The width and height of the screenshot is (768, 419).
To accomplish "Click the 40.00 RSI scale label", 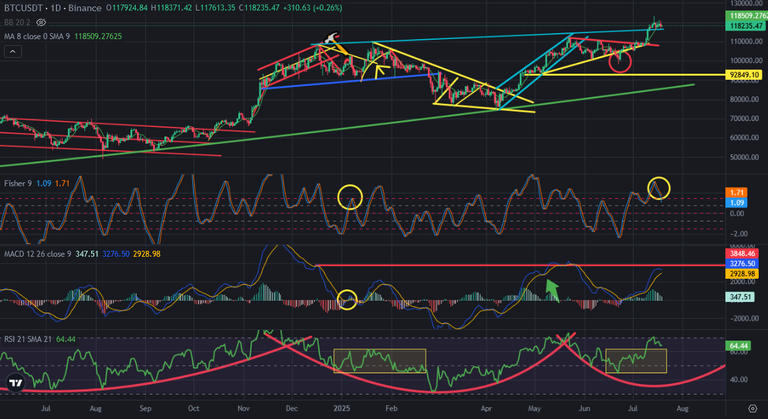I will point(739,379).
